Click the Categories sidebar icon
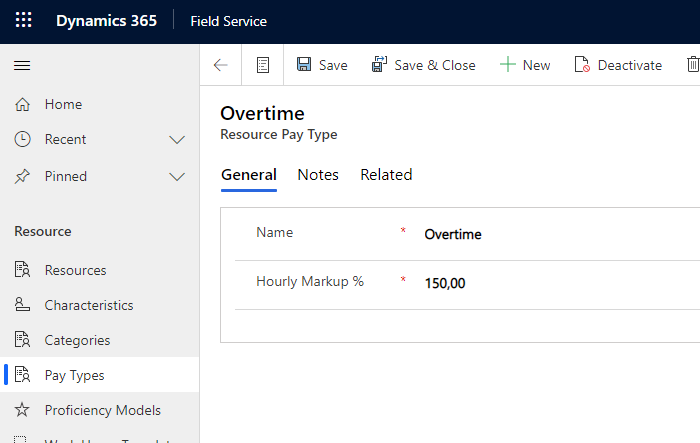Viewport: 700px width, 443px height. coord(22,339)
